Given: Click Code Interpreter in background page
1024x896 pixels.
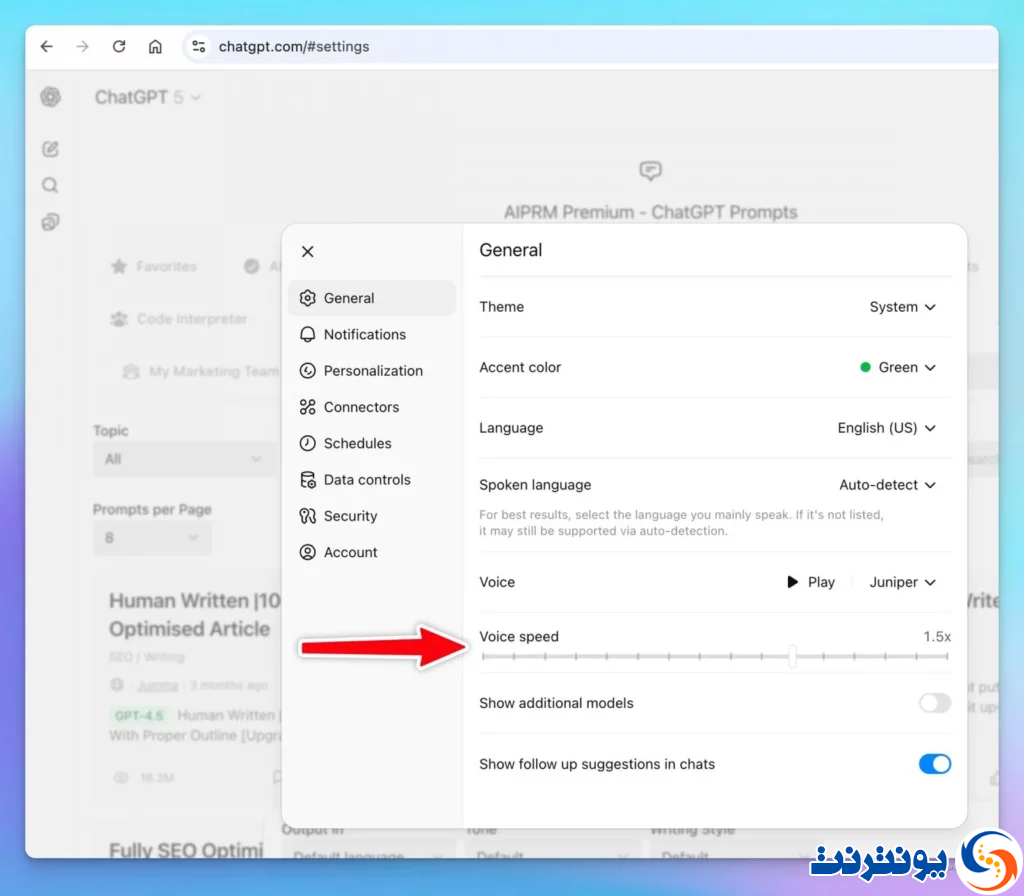Looking at the screenshot, I should 179,319.
